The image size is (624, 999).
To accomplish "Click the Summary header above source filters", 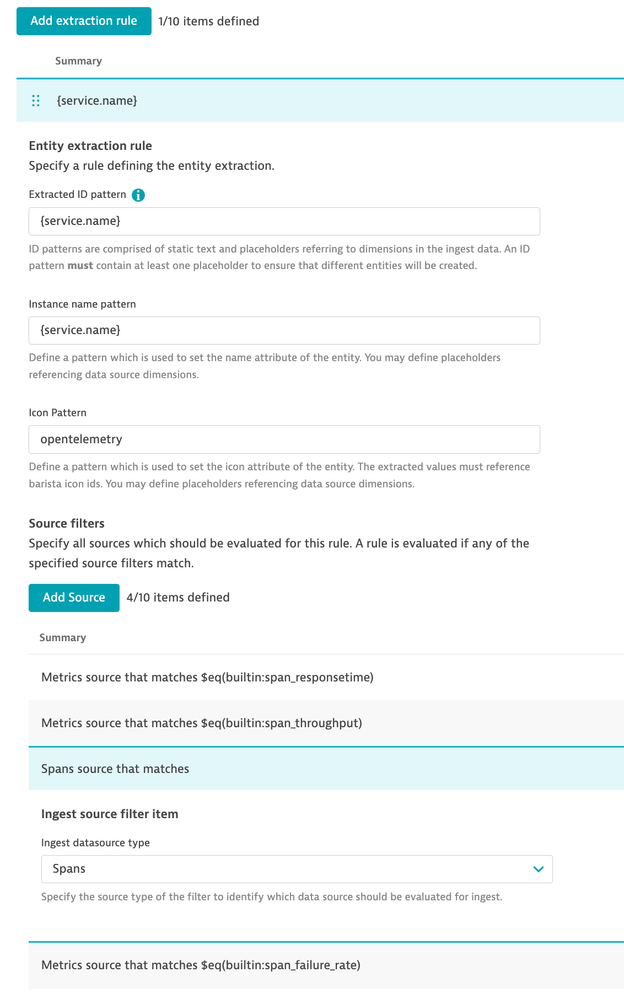I will click(62, 638).
